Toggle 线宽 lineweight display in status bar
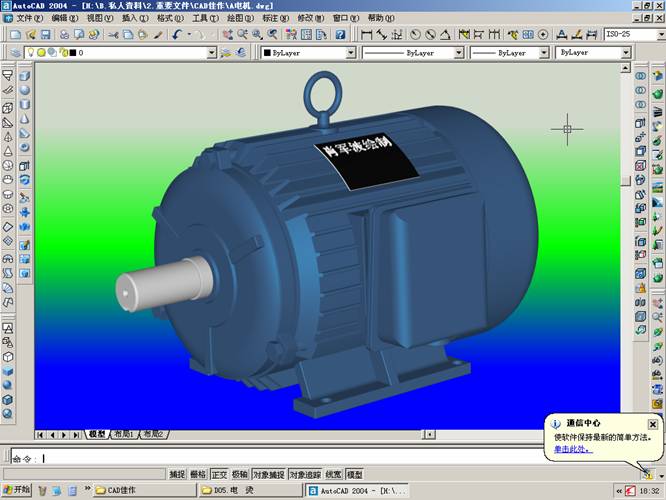The image size is (666, 500). pos(333,475)
